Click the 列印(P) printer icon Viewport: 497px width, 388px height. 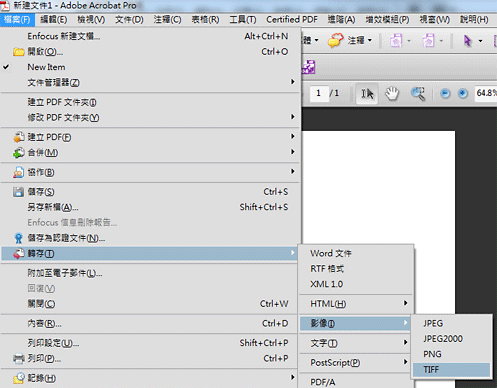[19, 359]
